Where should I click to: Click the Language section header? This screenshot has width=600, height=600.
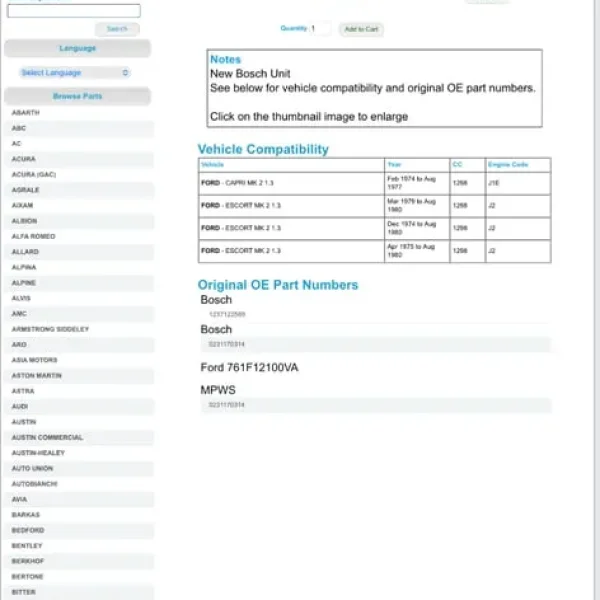coord(78,48)
